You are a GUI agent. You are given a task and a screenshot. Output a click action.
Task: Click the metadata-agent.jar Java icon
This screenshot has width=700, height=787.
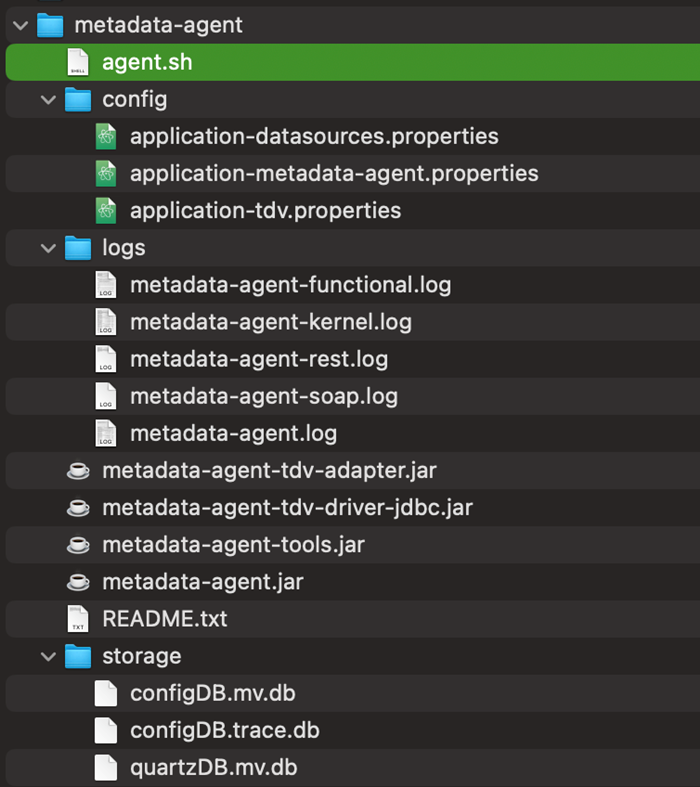[x=78, y=582]
